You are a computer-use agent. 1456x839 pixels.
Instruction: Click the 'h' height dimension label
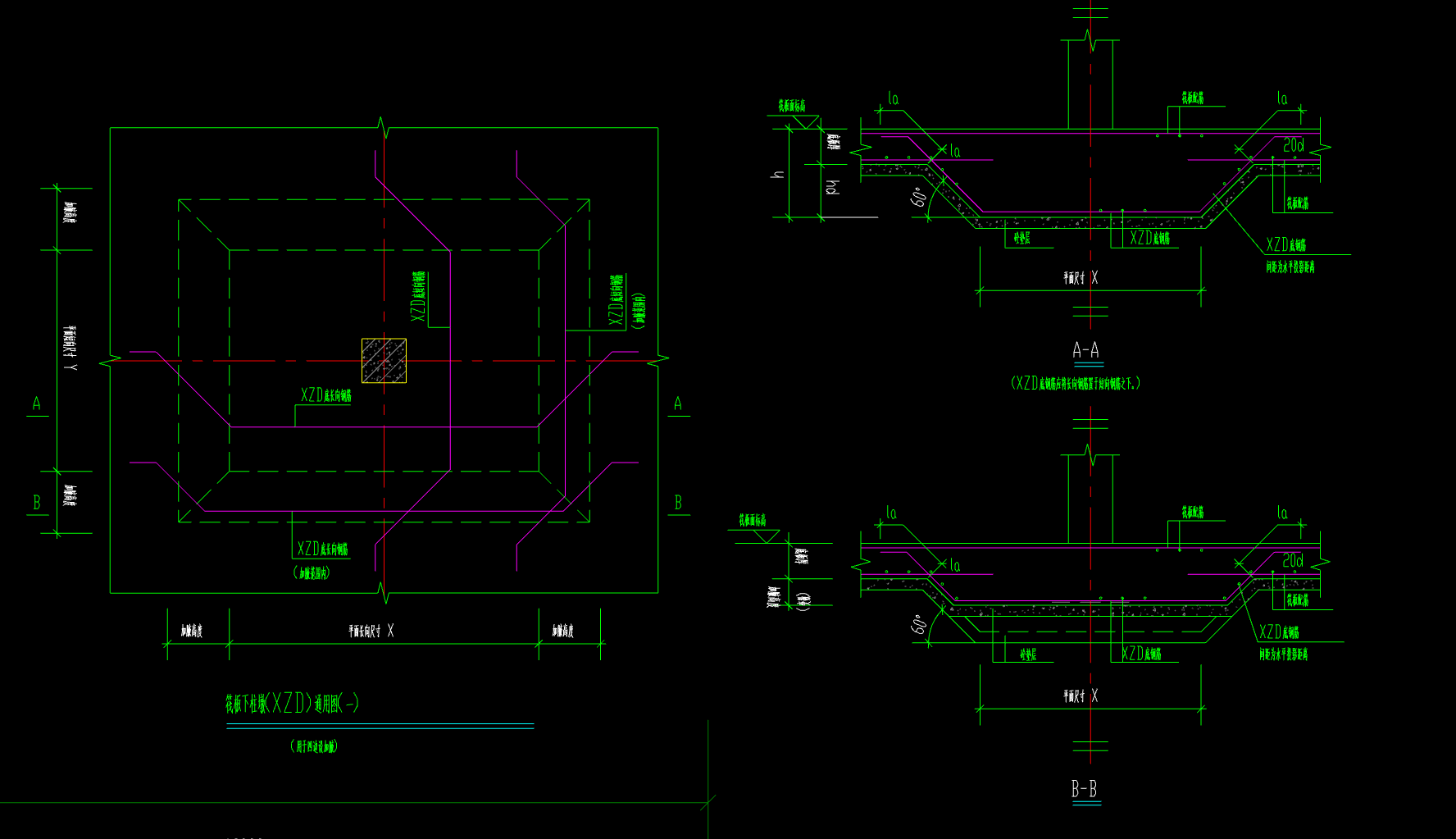[x=778, y=175]
